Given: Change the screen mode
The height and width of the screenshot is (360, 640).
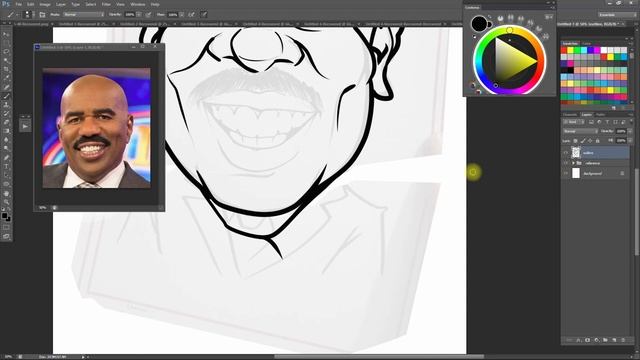Looking at the screenshot, I should click(6, 236).
